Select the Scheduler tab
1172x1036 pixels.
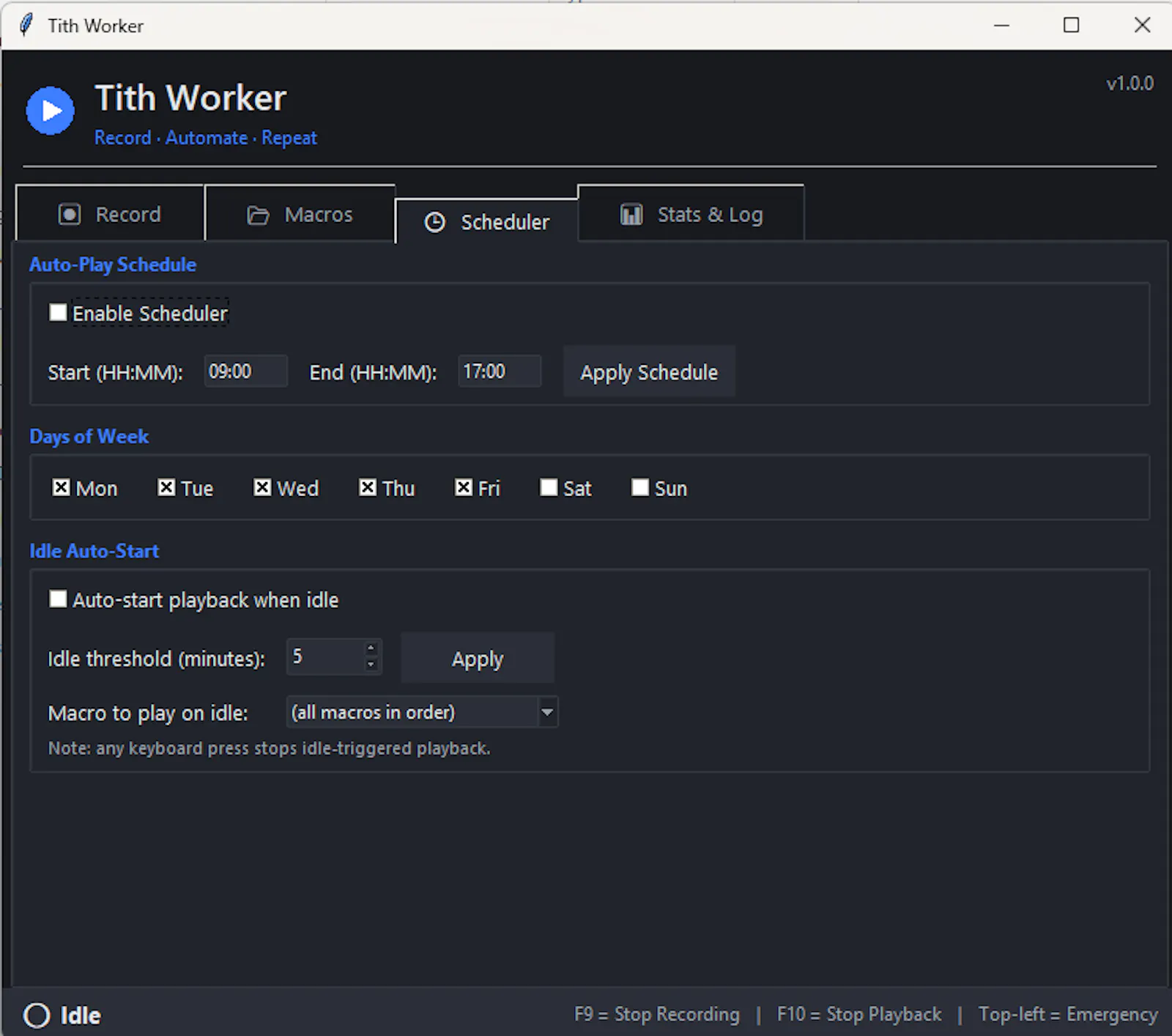pyautogui.click(x=487, y=222)
